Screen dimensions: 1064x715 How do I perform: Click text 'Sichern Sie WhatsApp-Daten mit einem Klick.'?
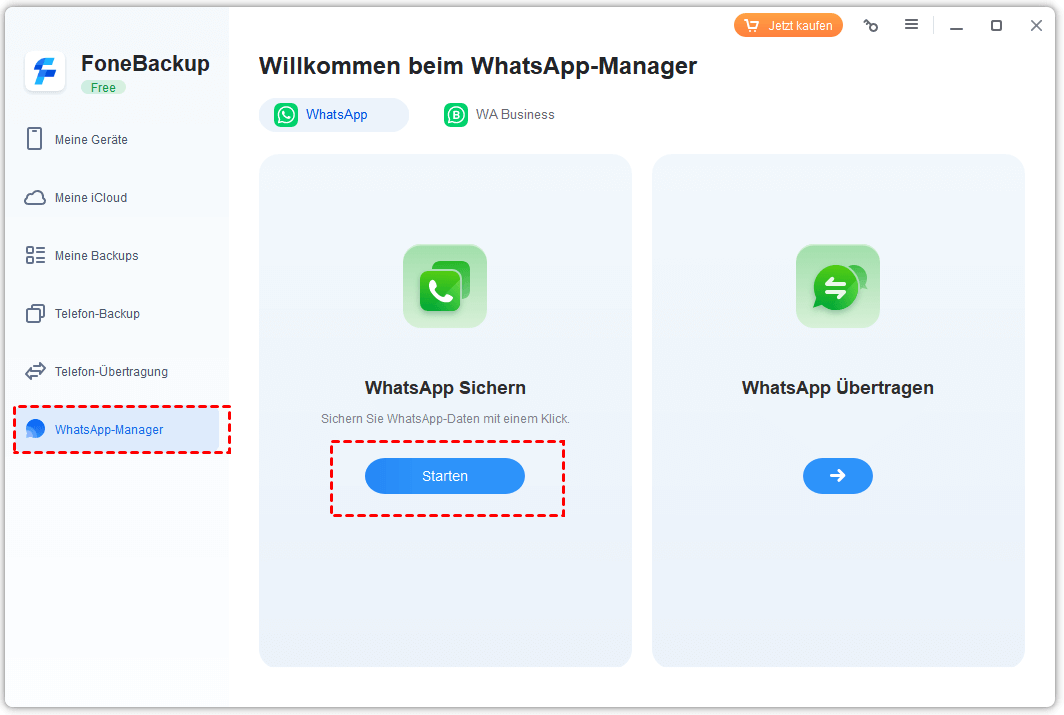point(445,419)
